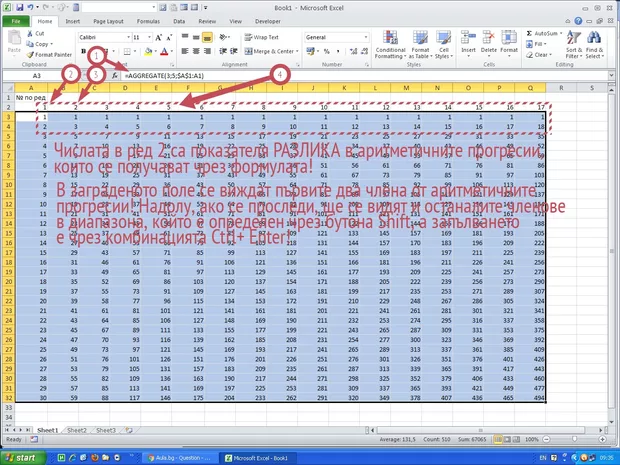The height and width of the screenshot is (465, 620).
Task: Toggle Bold formatting
Action: pos(84,51)
